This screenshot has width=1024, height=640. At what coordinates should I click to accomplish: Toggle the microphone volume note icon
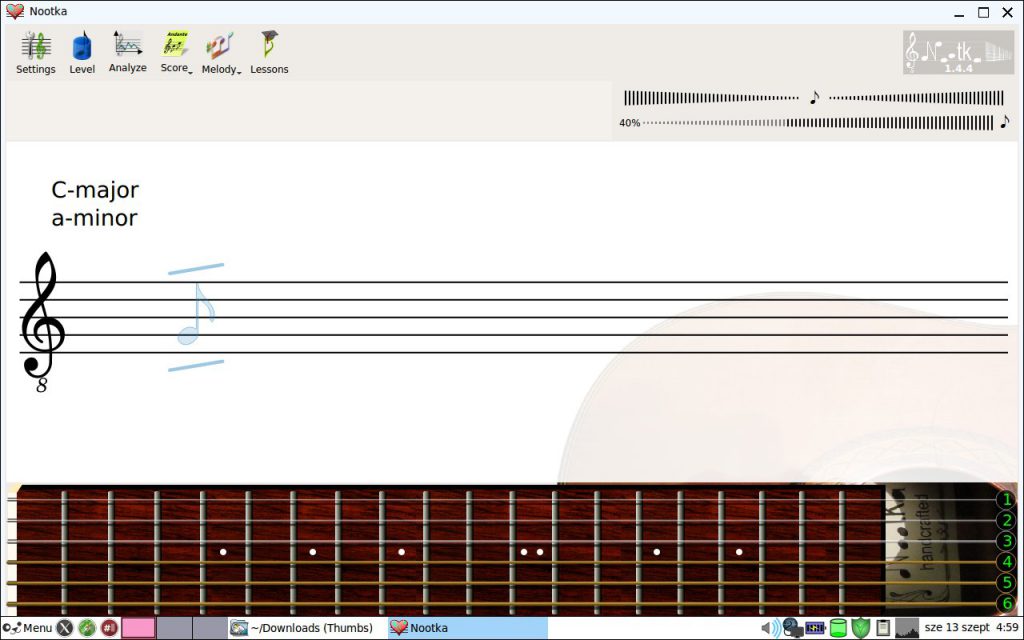tap(1004, 122)
